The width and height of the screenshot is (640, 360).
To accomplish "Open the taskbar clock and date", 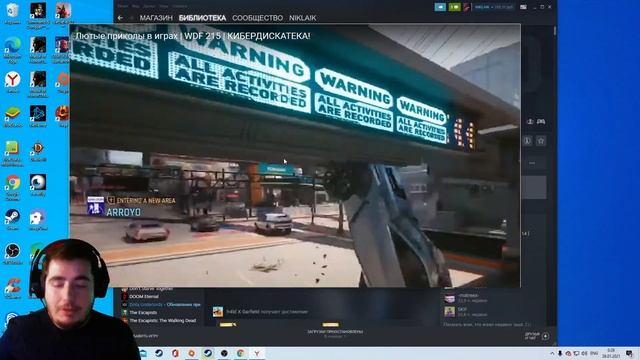I will 611,353.
